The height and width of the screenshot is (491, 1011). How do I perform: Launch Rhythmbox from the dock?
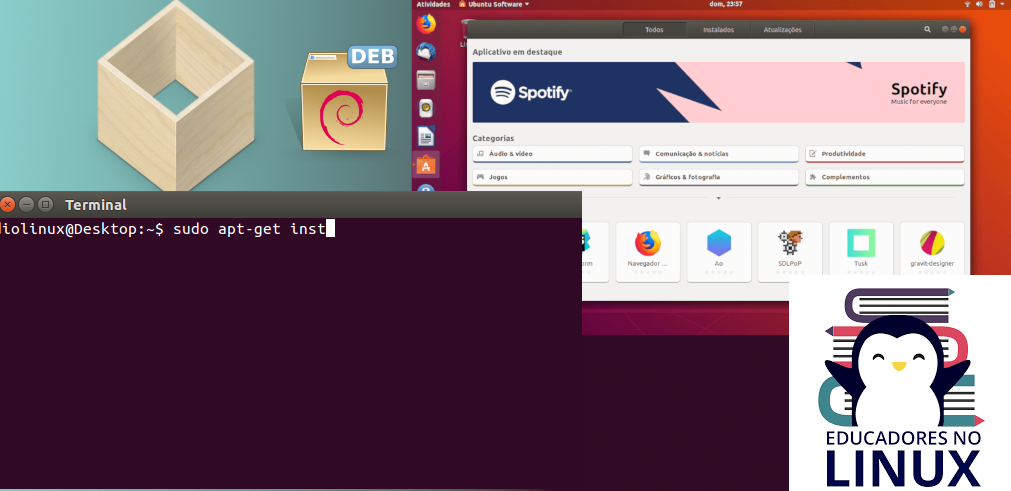(426, 108)
